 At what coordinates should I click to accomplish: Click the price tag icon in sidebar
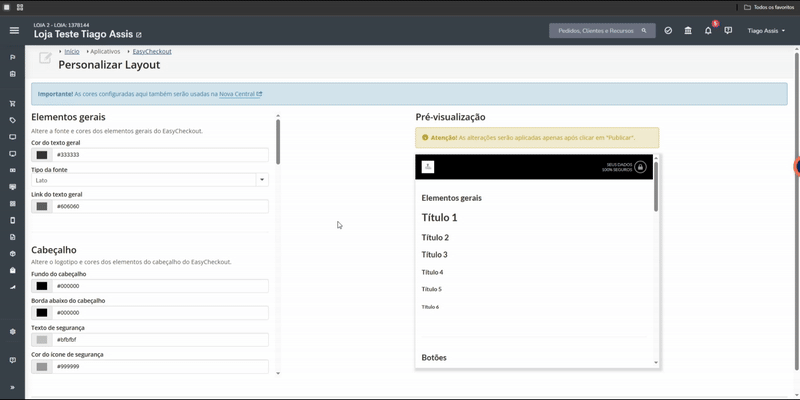13,120
